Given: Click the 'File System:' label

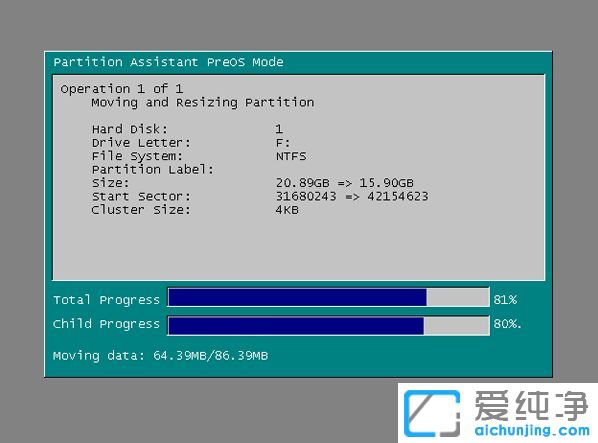Looking at the screenshot, I should tap(137, 156).
